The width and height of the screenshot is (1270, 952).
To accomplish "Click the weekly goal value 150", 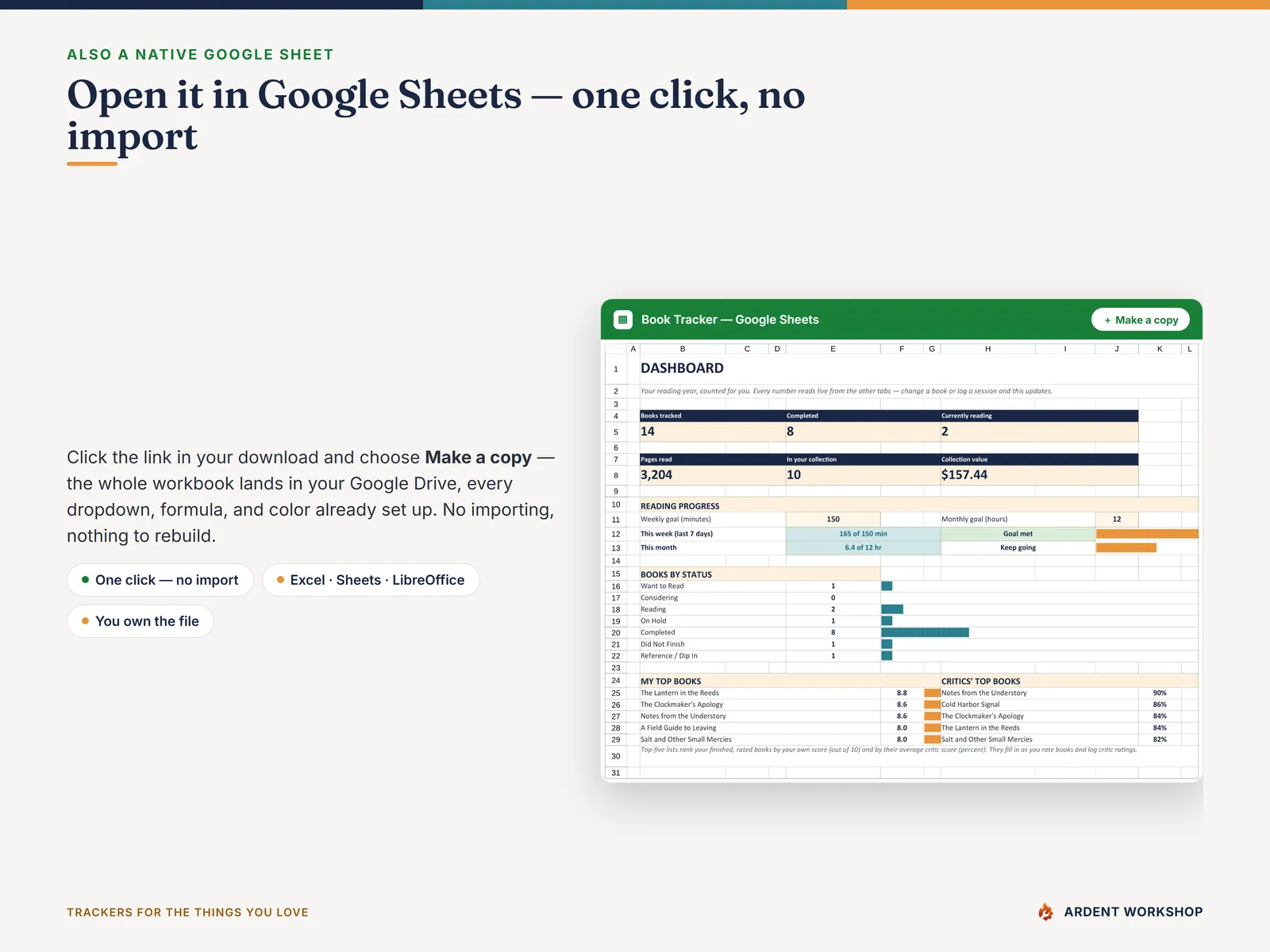I will [833, 520].
